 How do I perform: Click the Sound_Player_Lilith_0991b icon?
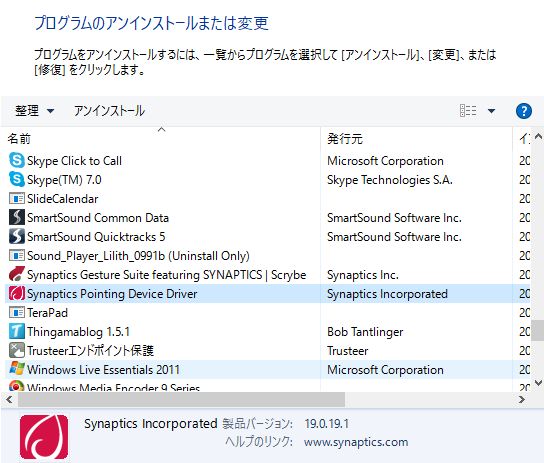[x=16, y=256]
